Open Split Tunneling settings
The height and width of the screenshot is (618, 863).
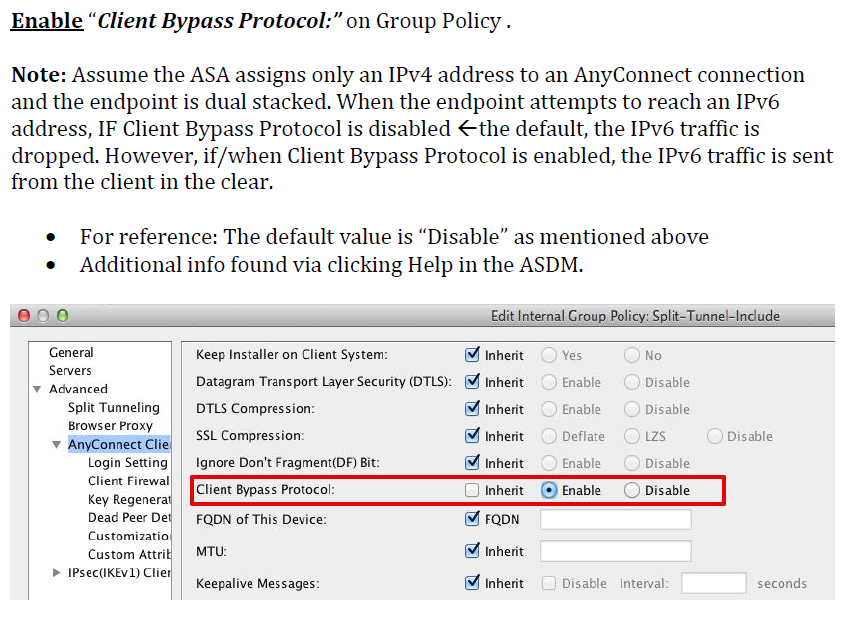pos(113,407)
